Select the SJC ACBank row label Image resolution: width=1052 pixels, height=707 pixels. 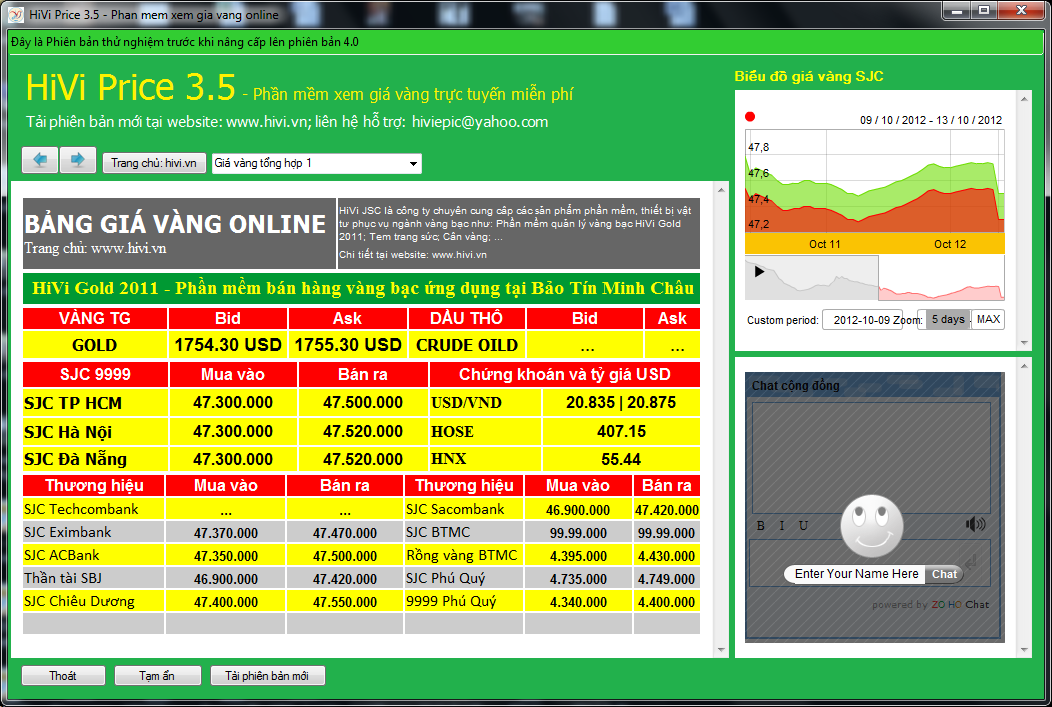click(62, 555)
